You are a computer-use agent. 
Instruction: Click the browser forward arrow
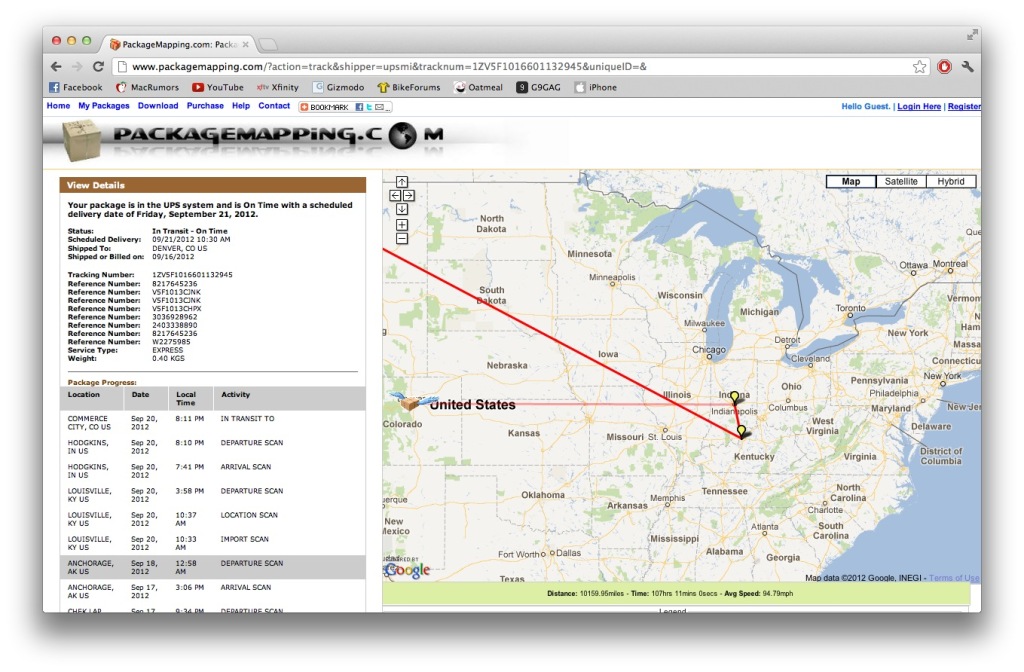77,67
